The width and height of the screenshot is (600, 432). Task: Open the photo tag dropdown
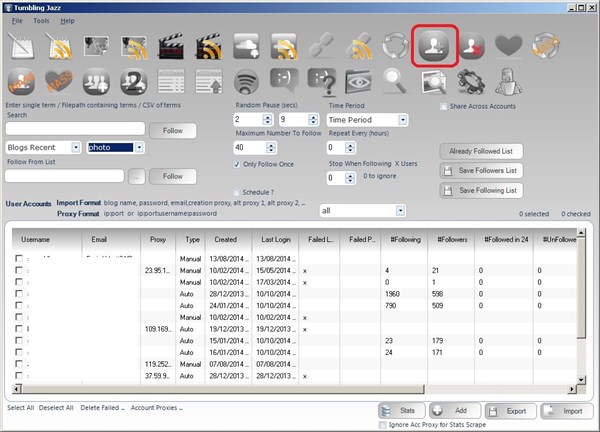pyautogui.click(x=139, y=147)
